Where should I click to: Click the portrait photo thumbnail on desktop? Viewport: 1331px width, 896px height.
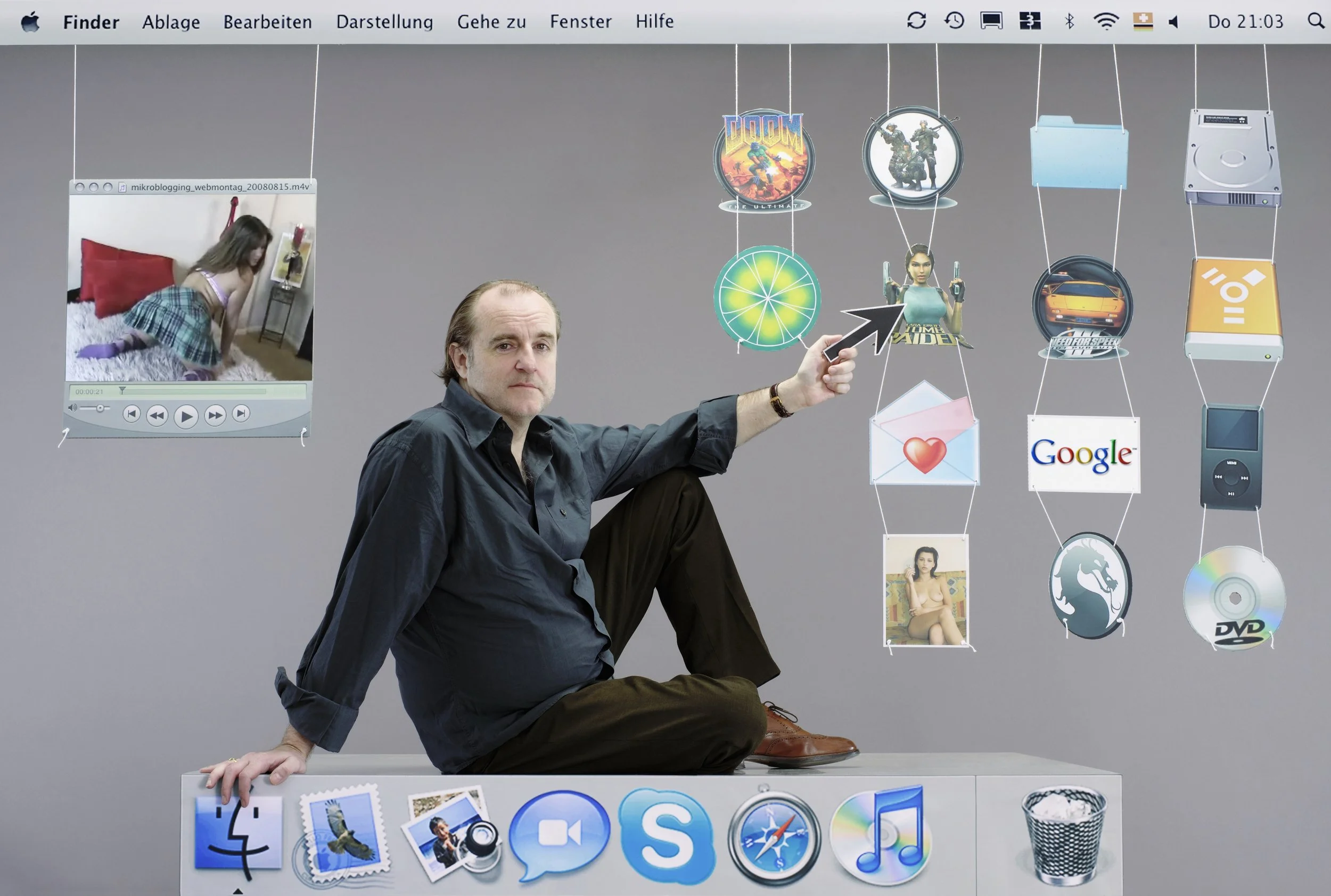point(926,590)
